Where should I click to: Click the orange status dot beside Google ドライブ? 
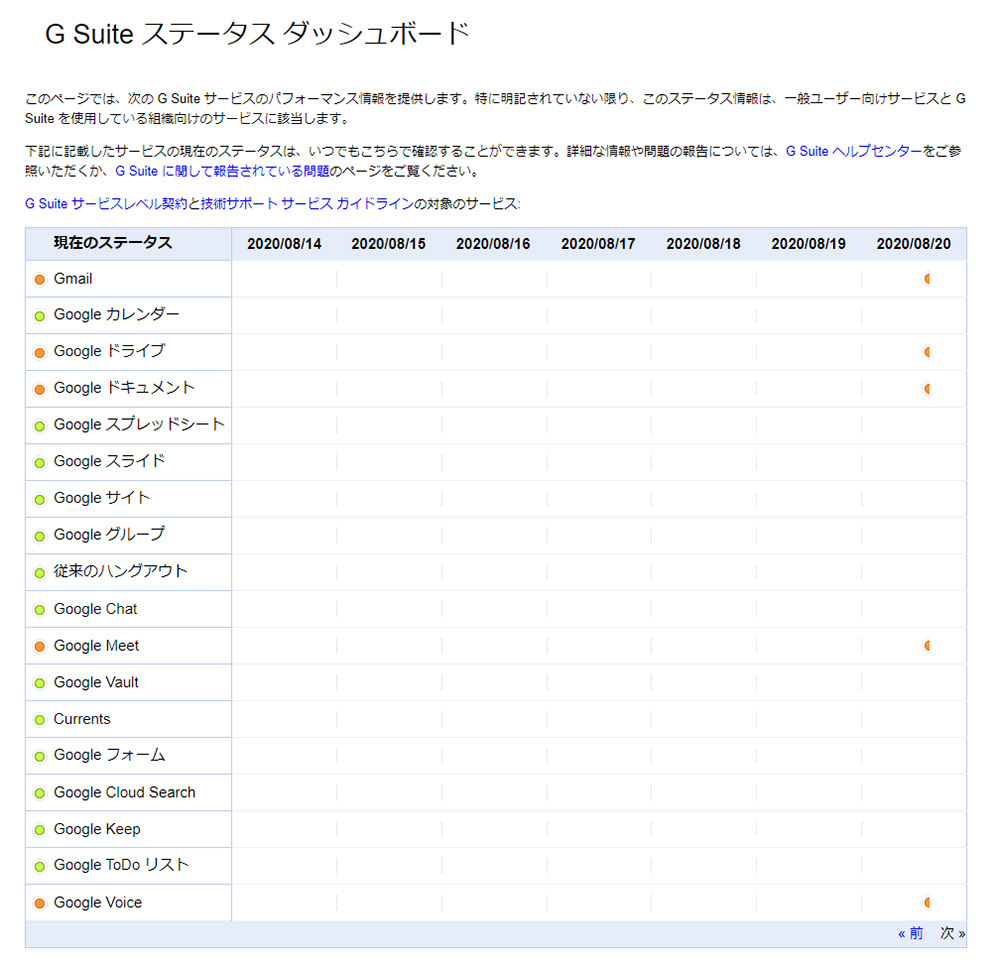40,353
